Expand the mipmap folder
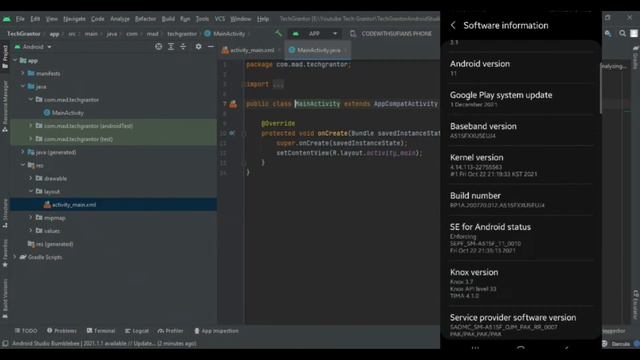 pos(31,218)
